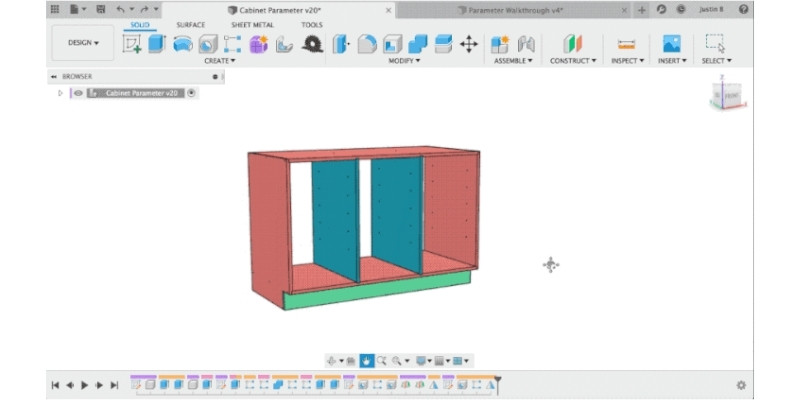Click the Joint tool icon
This screenshot has width=800, height=400.
pos(526,44)
